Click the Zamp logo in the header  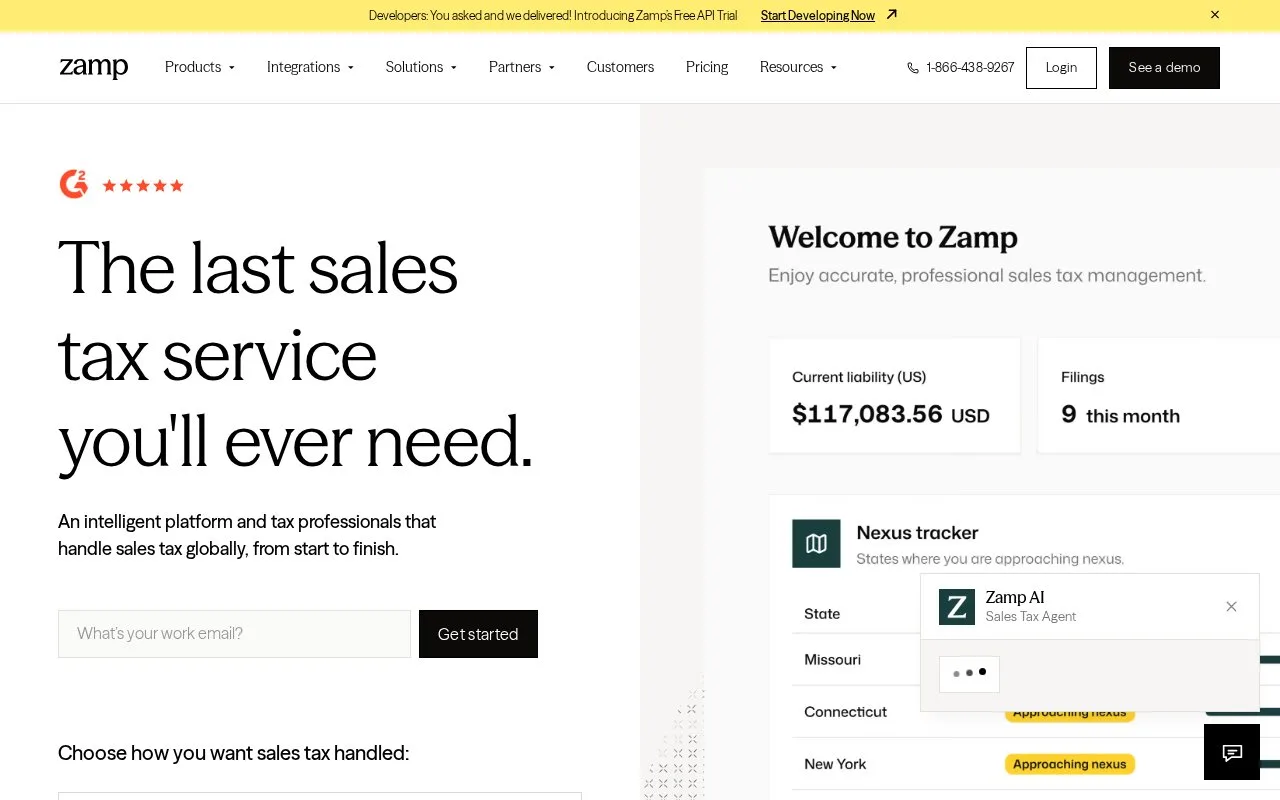(94, 67)
